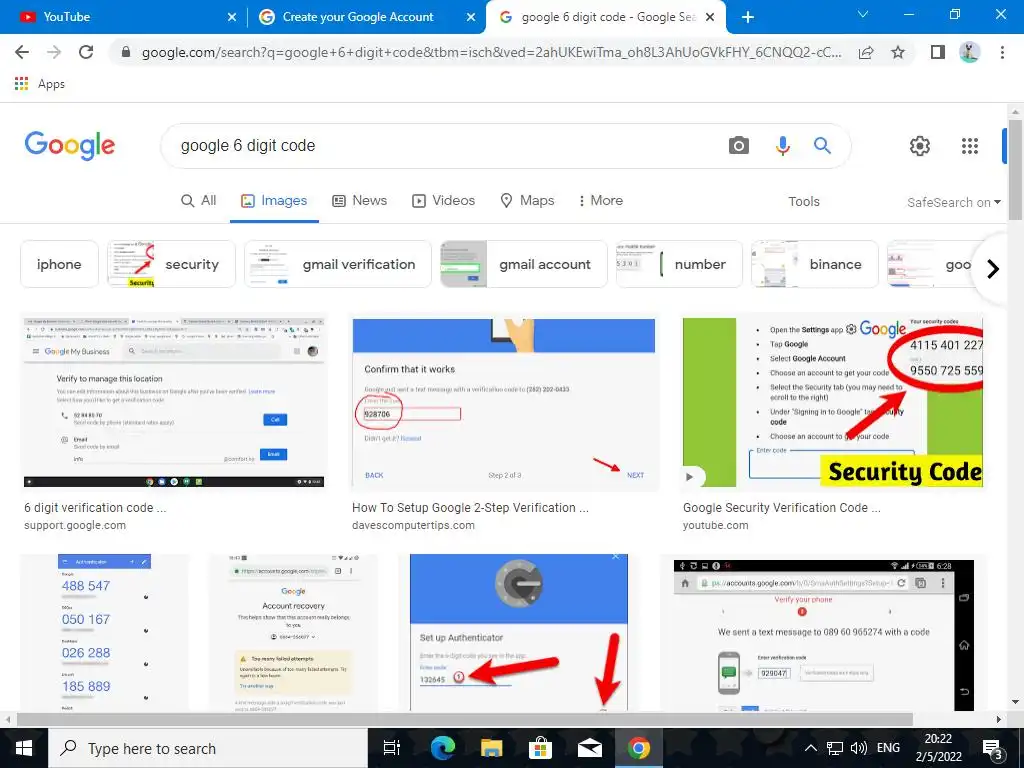Open How To Setup Google 2-Step Verification link
The image size is (1024, 768).
coord(470,507)
